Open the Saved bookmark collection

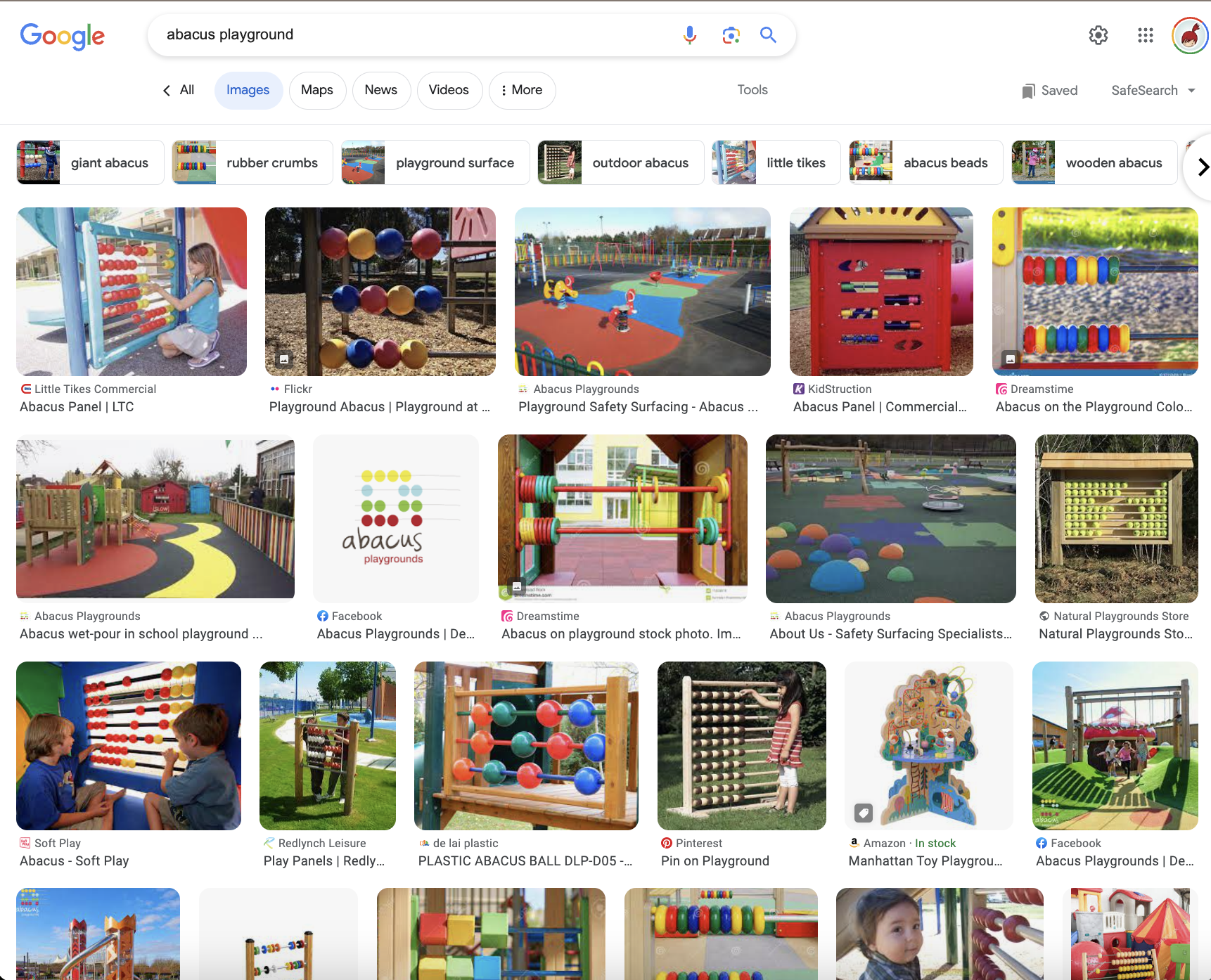click(1049, 91)
